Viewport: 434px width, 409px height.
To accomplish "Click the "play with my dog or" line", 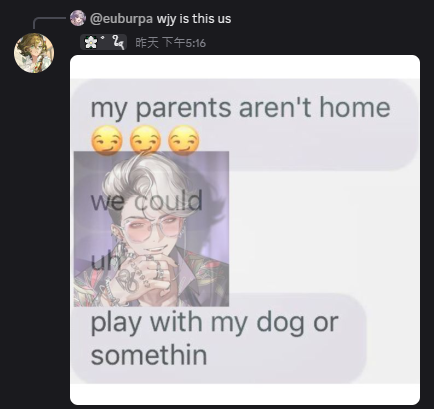I will 214,323.
